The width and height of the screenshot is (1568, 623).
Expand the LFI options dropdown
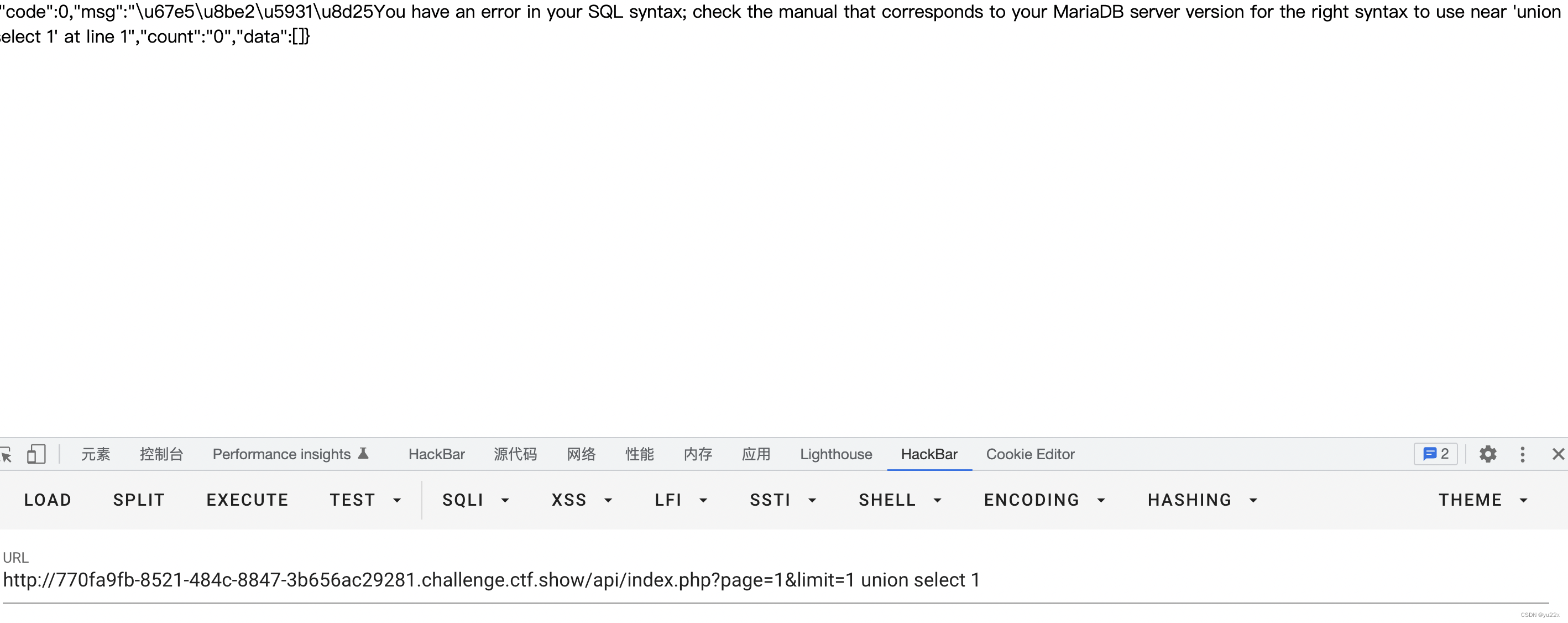(703, 500)
